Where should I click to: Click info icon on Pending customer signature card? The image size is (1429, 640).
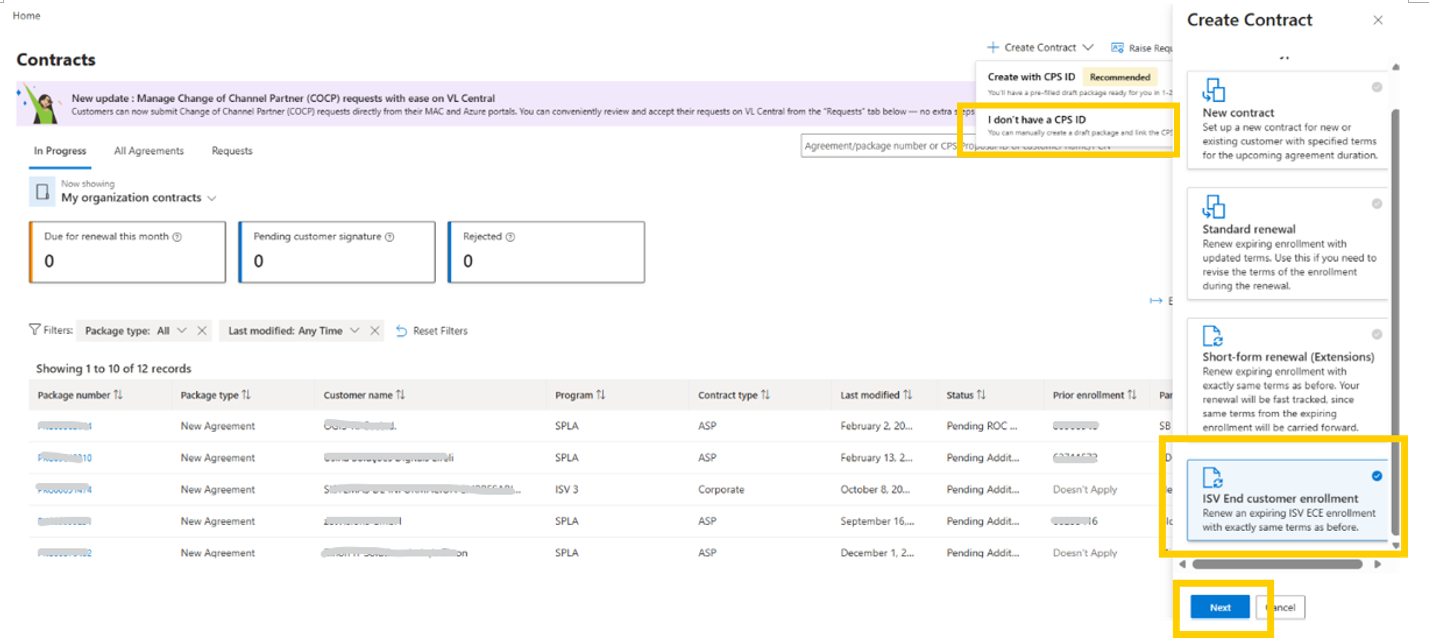point(389,237)
